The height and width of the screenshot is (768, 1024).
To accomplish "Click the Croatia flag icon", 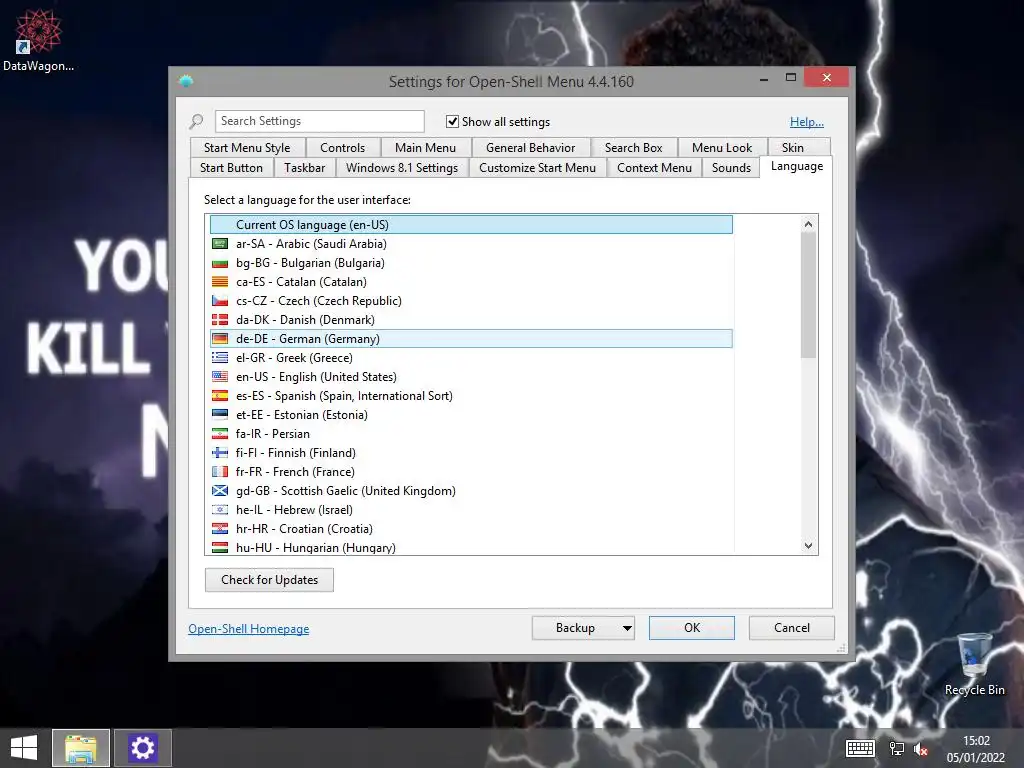I will pyautogui.click(x=220, y=528).
